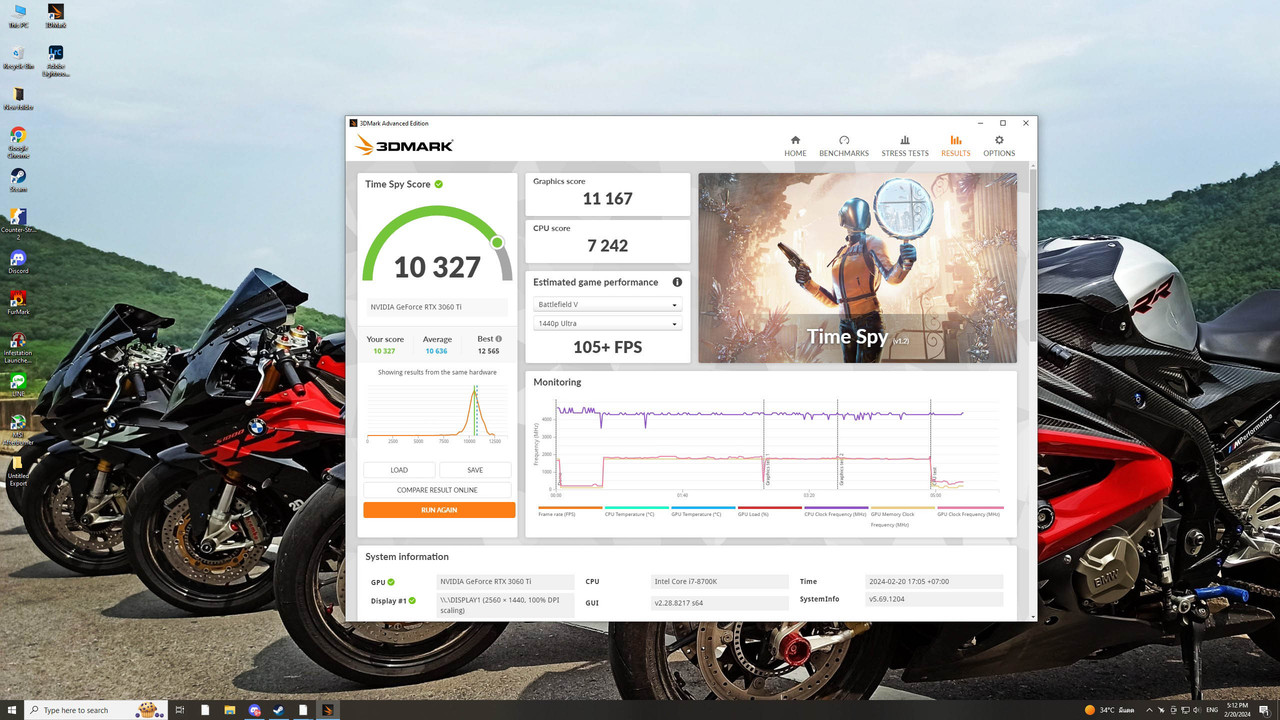
Task: Open Adobe Lightroom desktop shortcut
Action: tap(56, 60)
